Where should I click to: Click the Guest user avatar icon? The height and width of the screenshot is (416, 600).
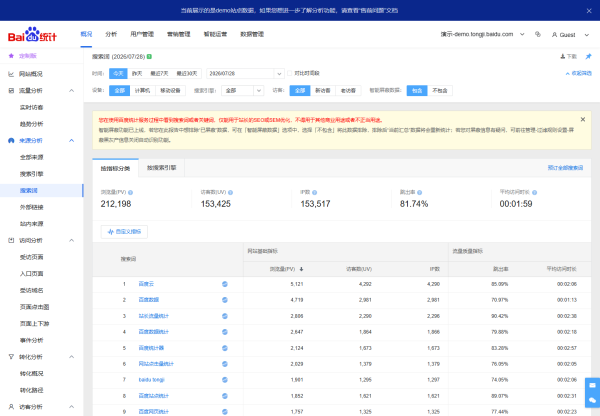pos(554,34)
